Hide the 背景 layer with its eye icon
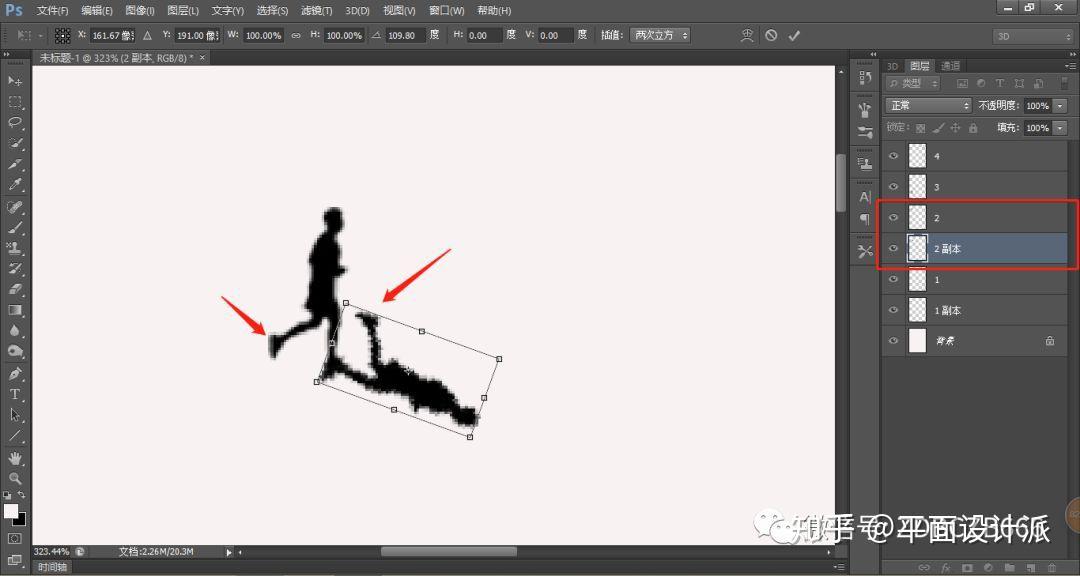The image size is (1080, 576). [x=893, y=340]
